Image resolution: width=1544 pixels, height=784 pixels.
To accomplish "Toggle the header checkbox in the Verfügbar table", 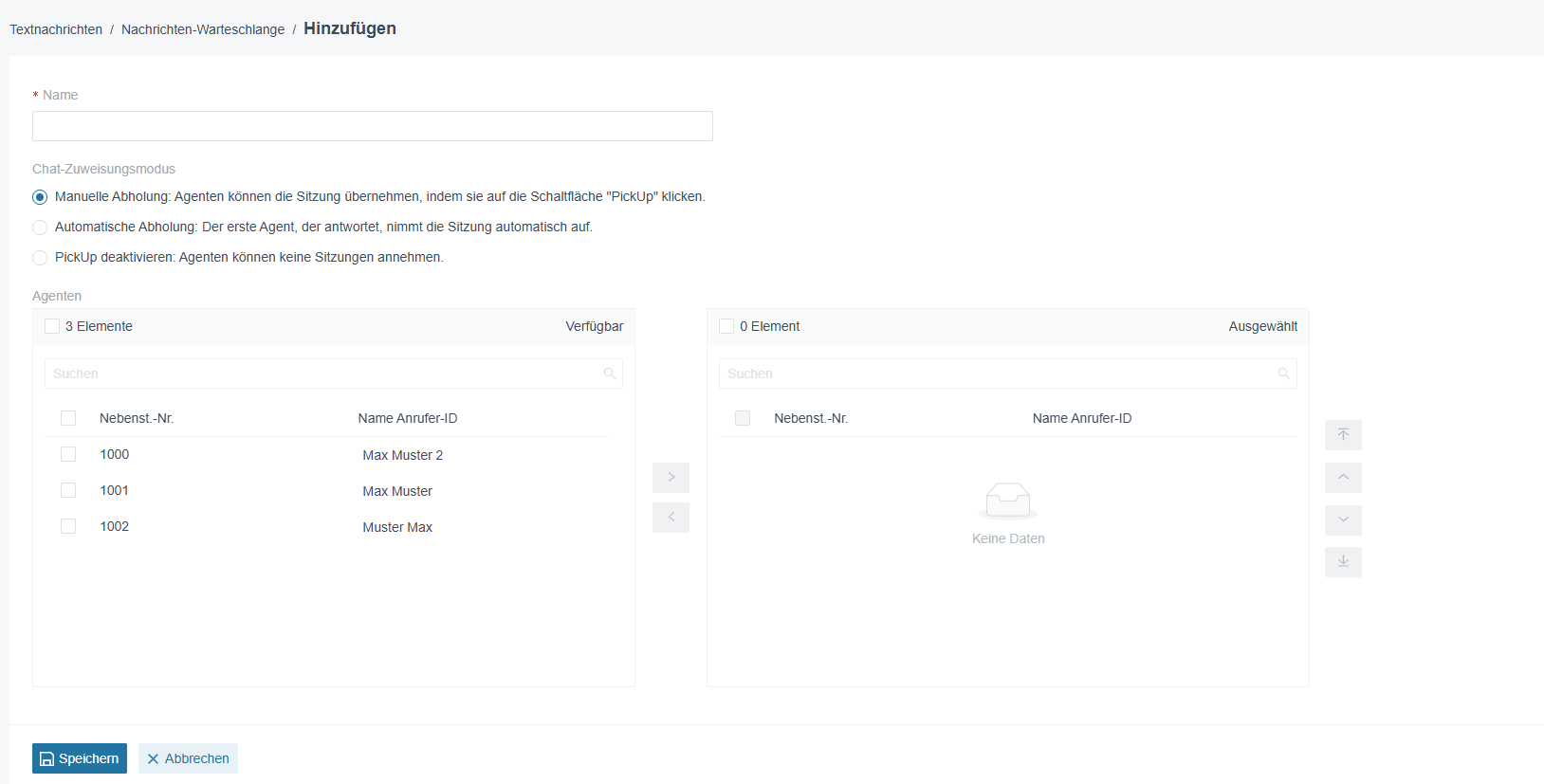I will coord(68,418).
